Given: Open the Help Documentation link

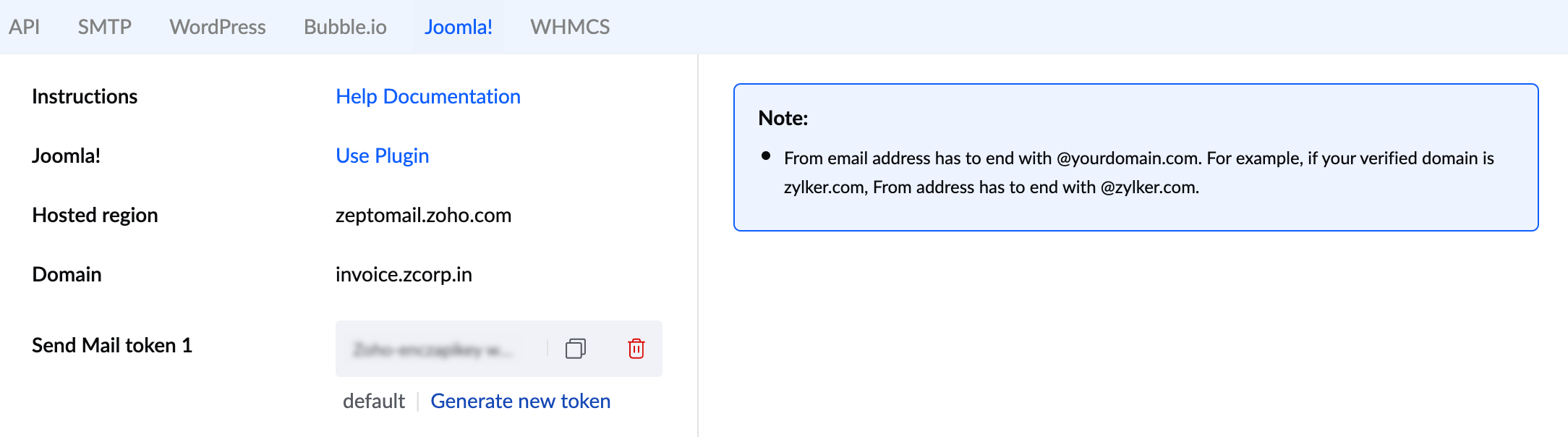Looking at the screenshot, I should (428, 96).
